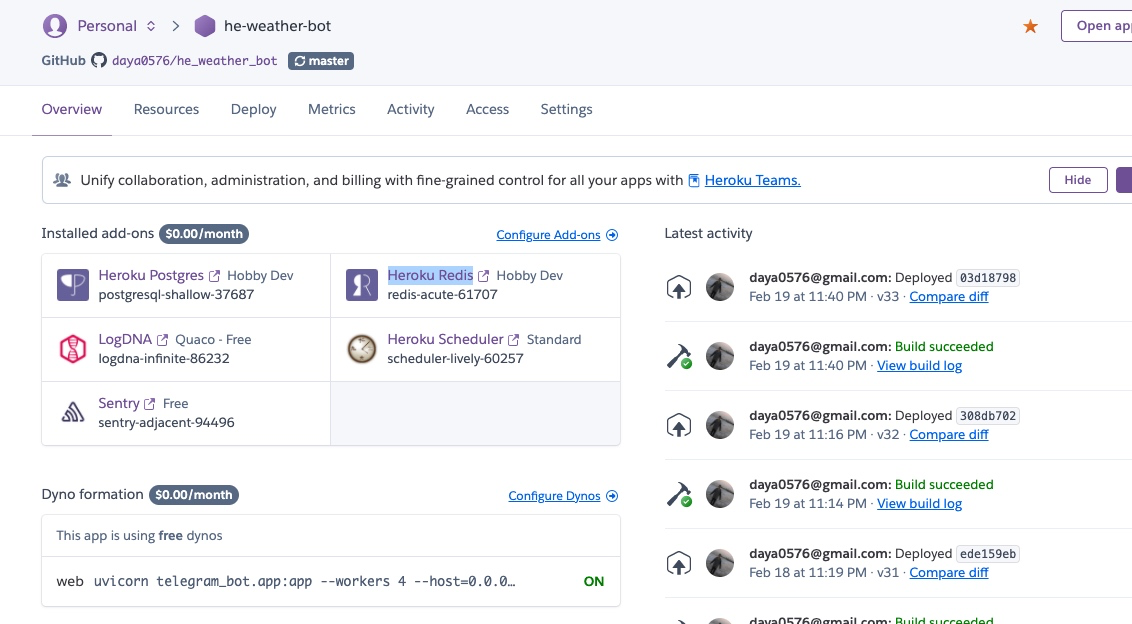Click the Heroku Postgres add-on icon
This screenshot has height=624, width=1132.
73,285
